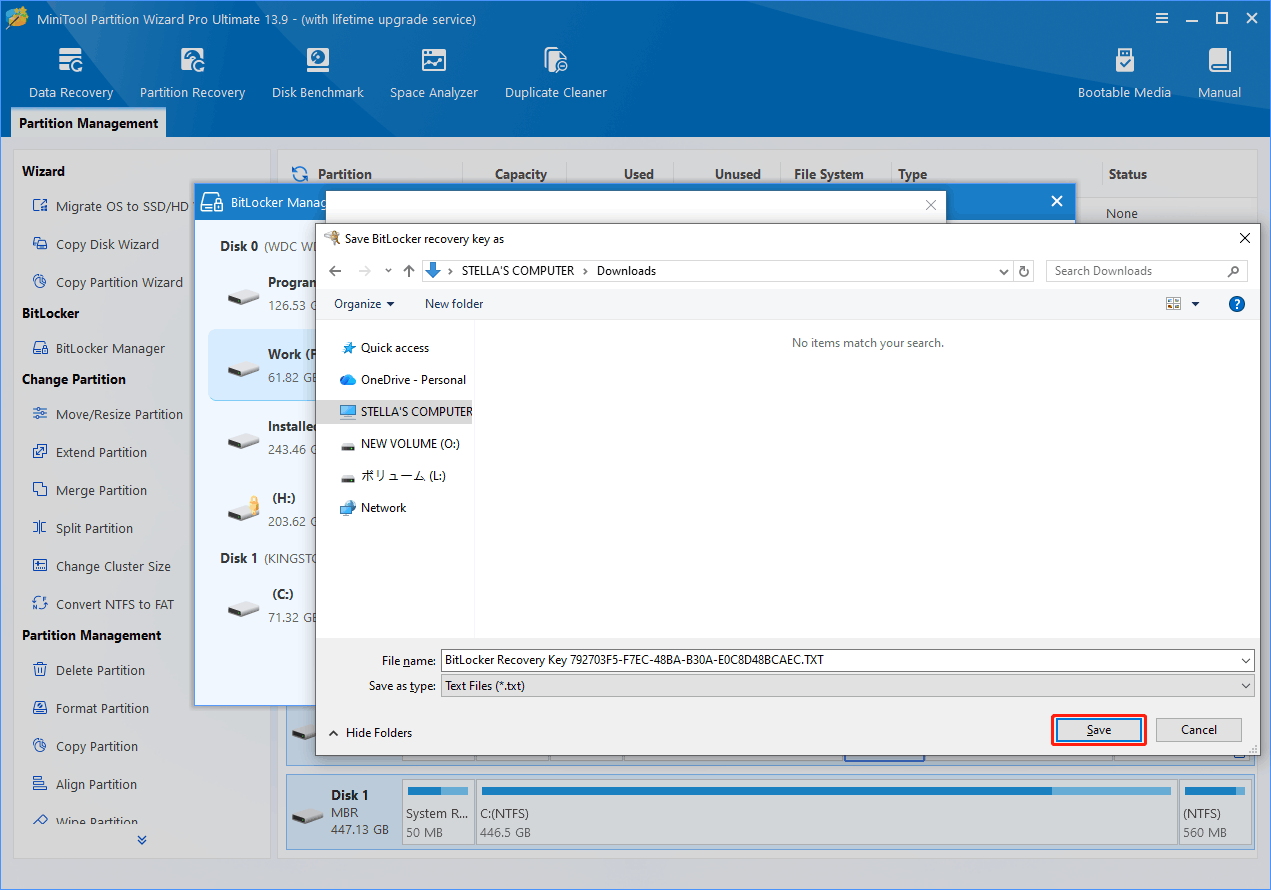The height and width of the screenshot is (890, 1271).
Task: Choose Format Partition
Action: (x=90, y=708)
